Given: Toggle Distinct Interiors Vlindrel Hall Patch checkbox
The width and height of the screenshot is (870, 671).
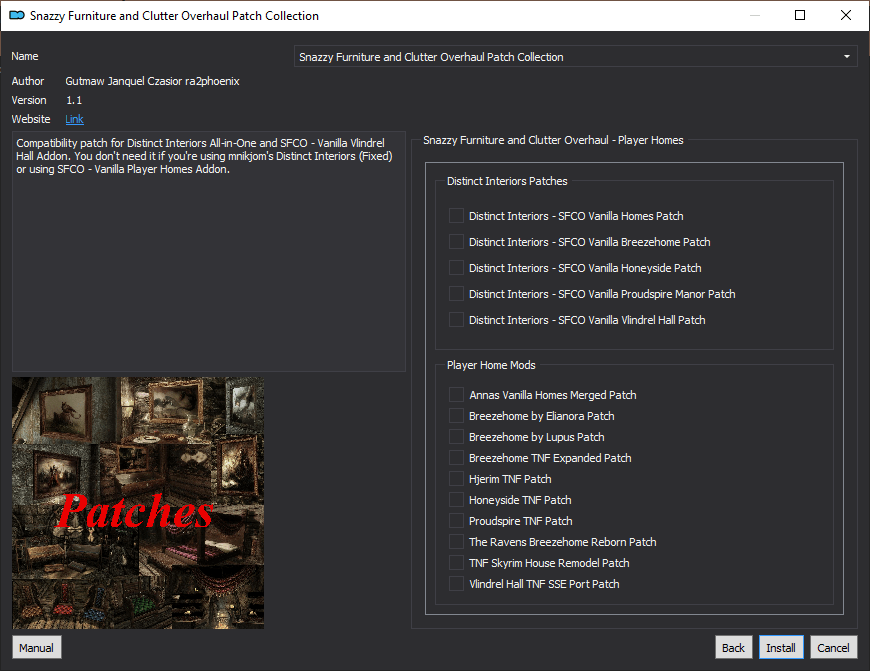Looking at the screenshot, I should click(456, 320).
